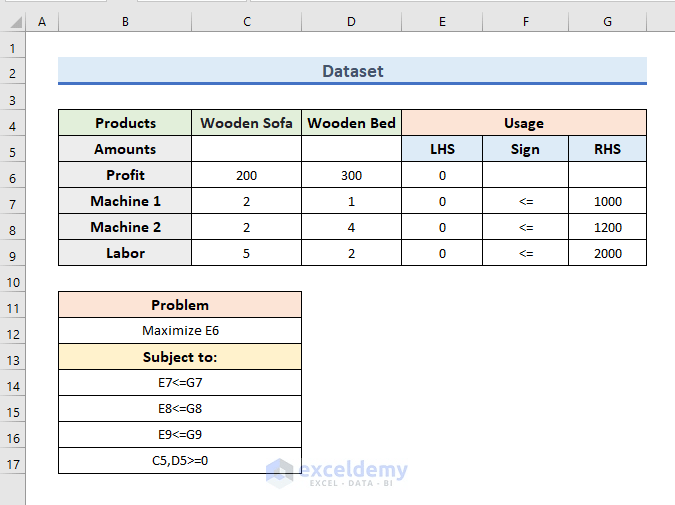Select Machine 2 Wooden Bed value 4
The width and height of the screenshot is (675, 505).
(x=351, y=227)
